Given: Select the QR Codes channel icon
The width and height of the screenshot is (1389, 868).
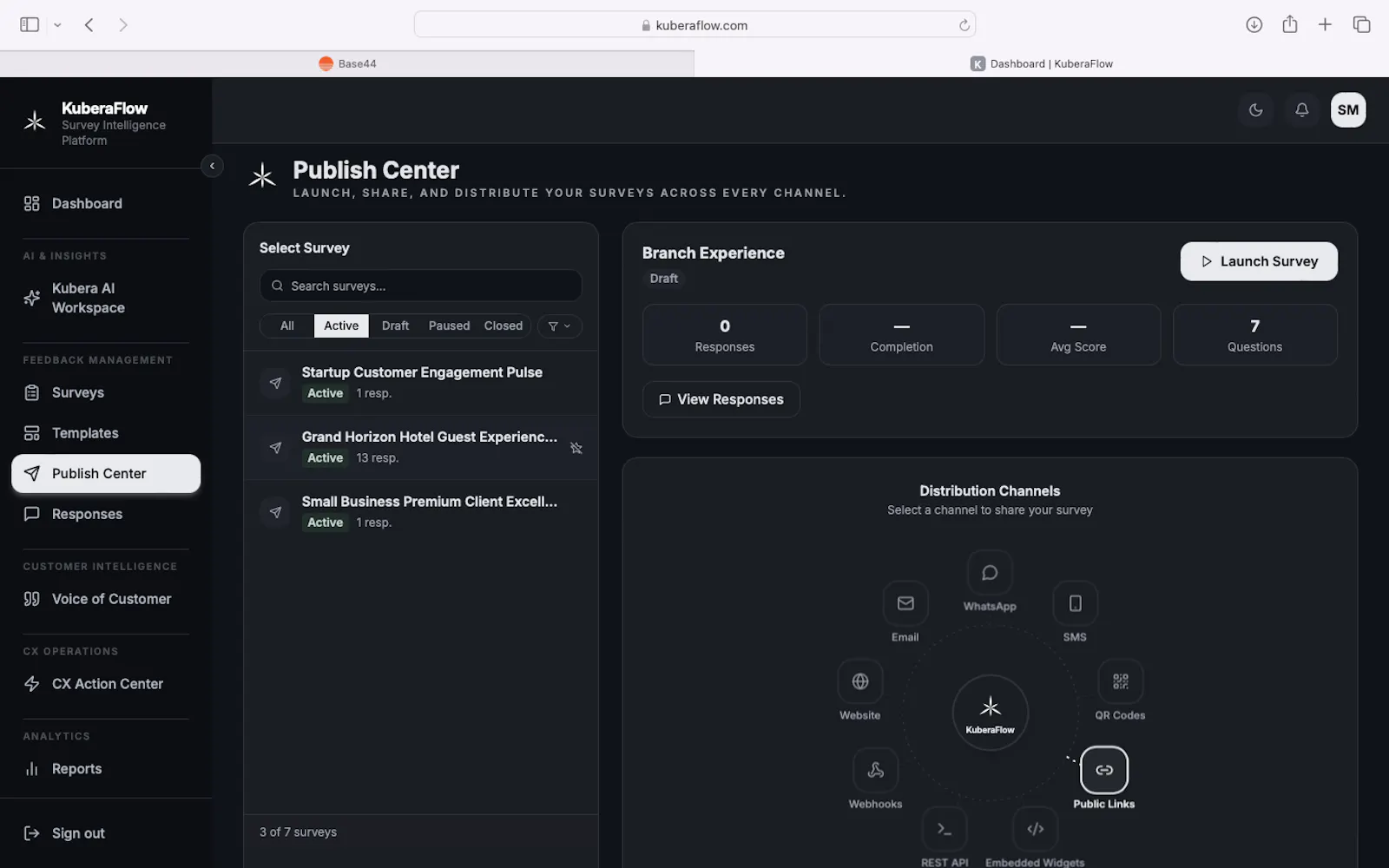Looking at the screenshot, I should [x=1121, y=681].
